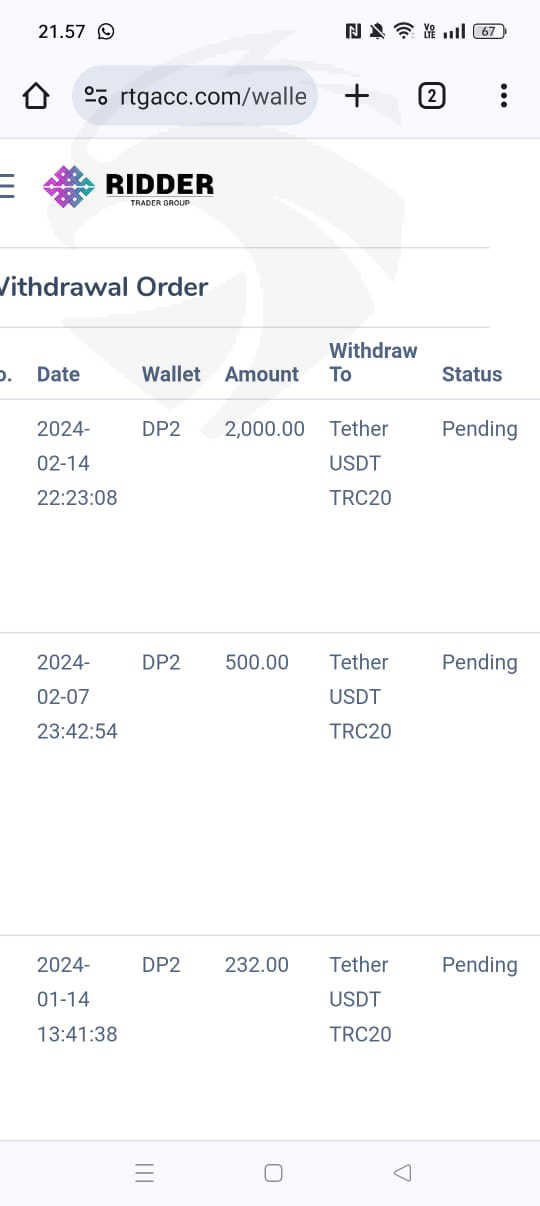The image size is (540, 1206).
Task: Select the 2024-01-14 withdrawal date
Action: click(x=77, y=999)
